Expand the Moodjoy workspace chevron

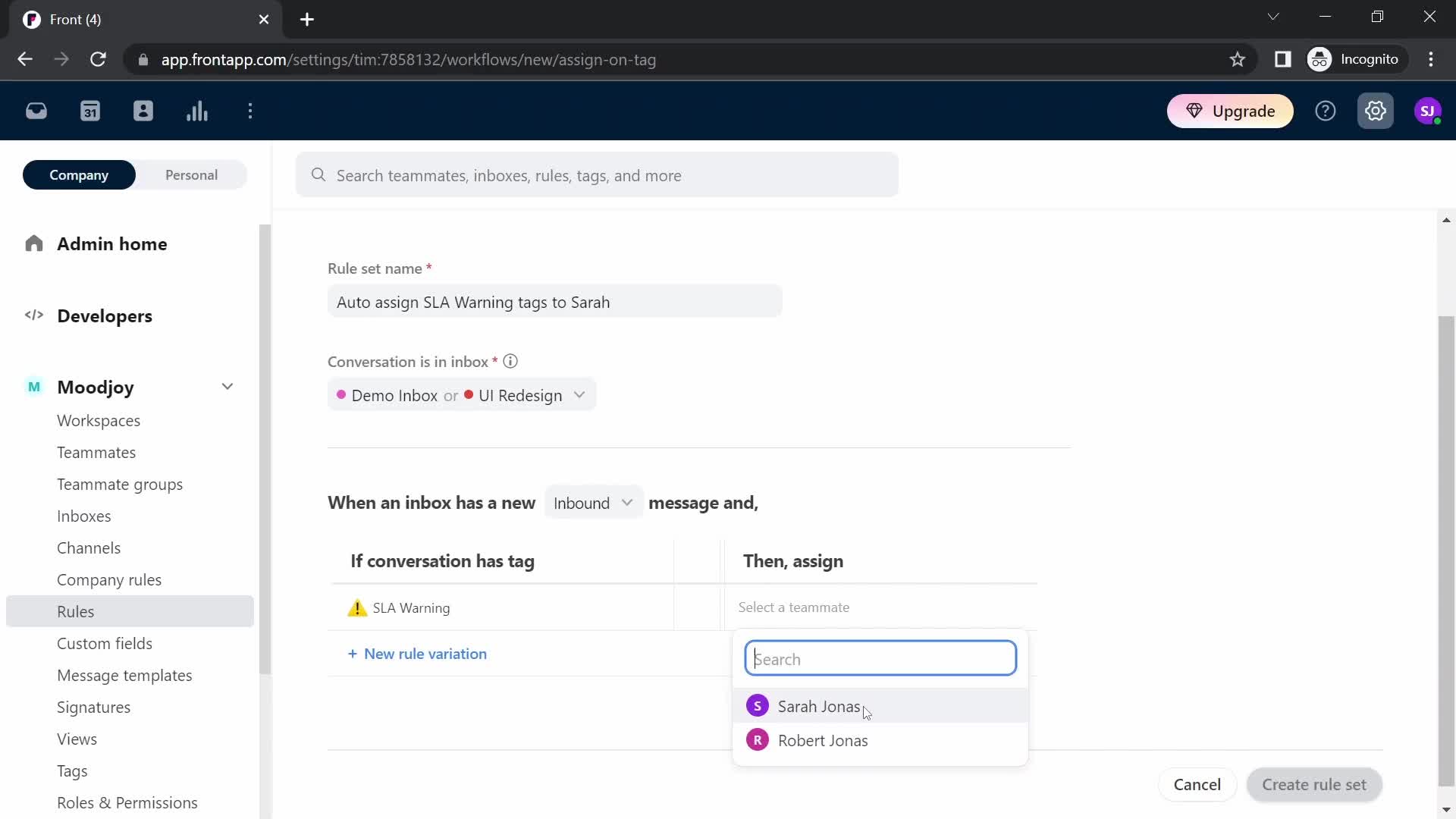coord(228,388)
